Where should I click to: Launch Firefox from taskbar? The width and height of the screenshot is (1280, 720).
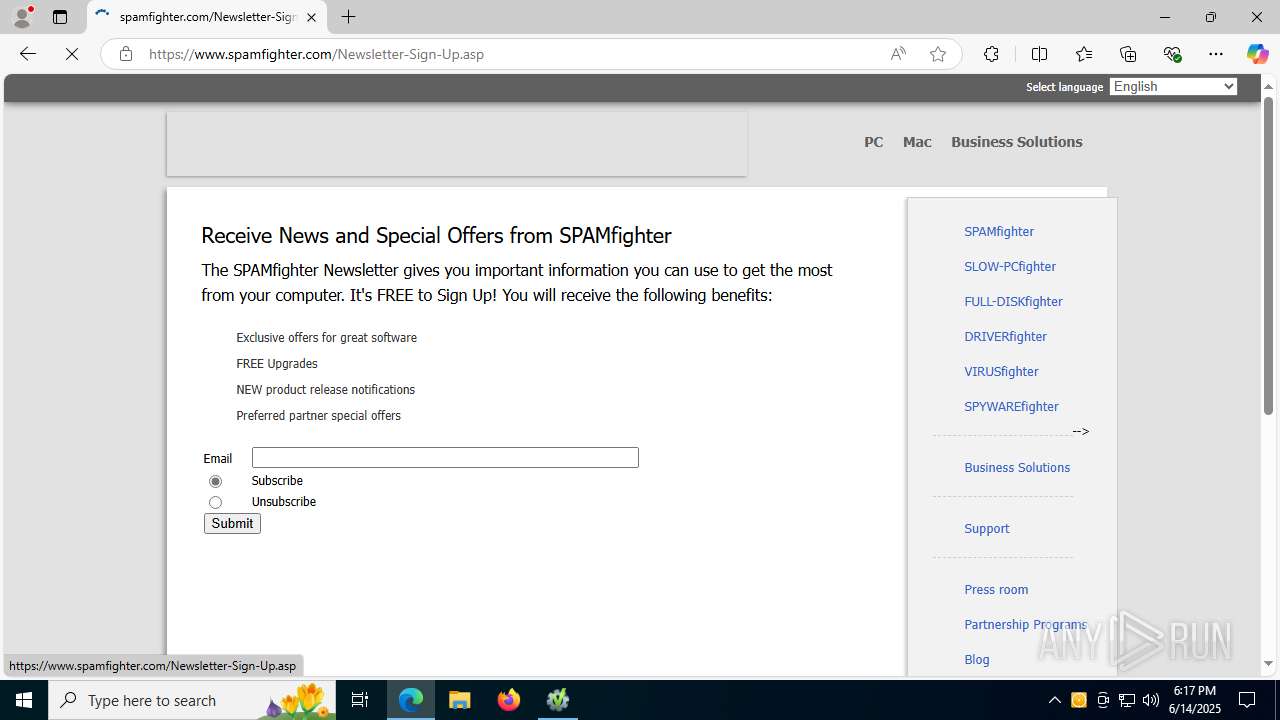point(509,700)
